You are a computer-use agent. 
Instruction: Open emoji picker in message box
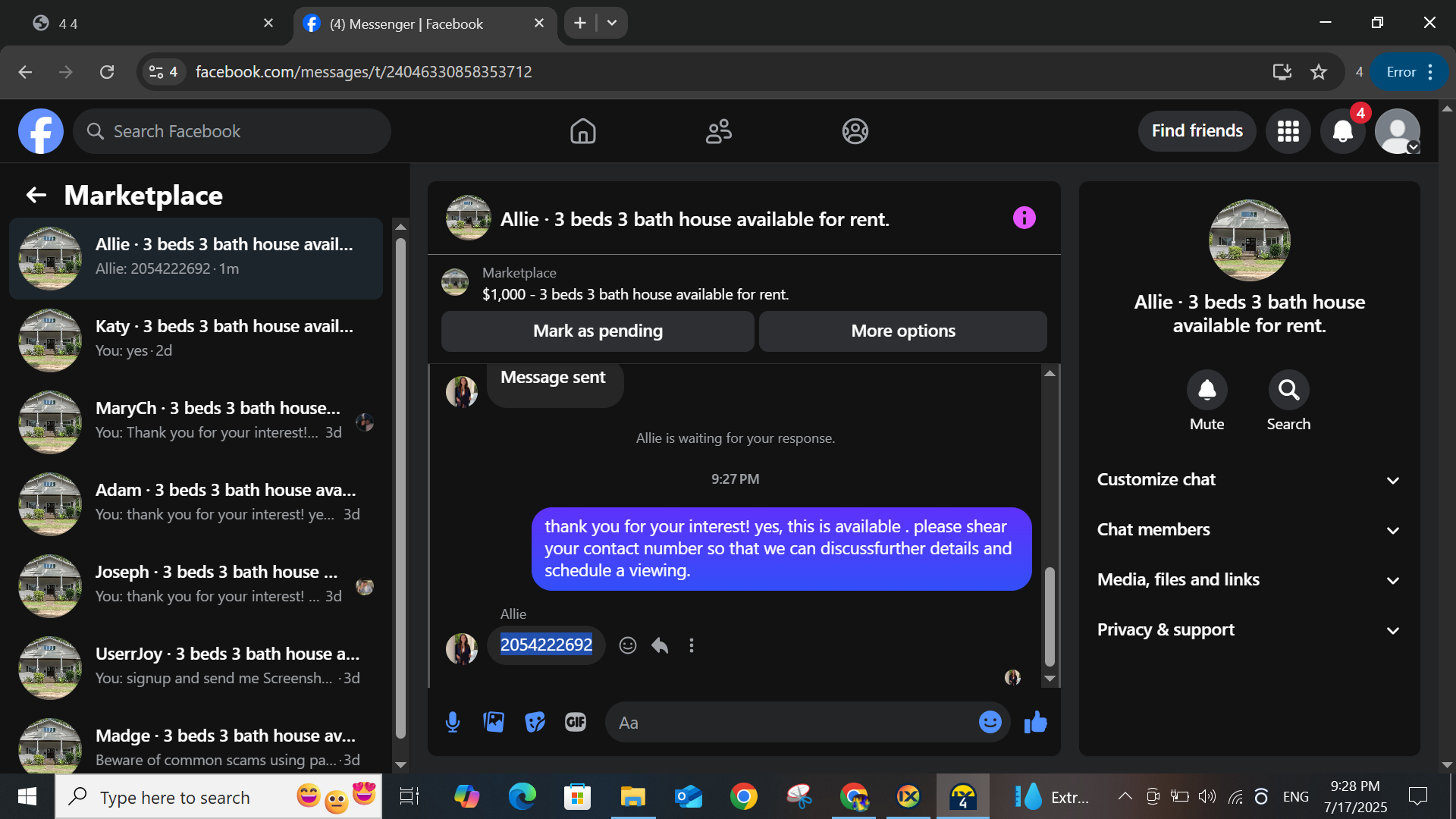click(990, 723)
